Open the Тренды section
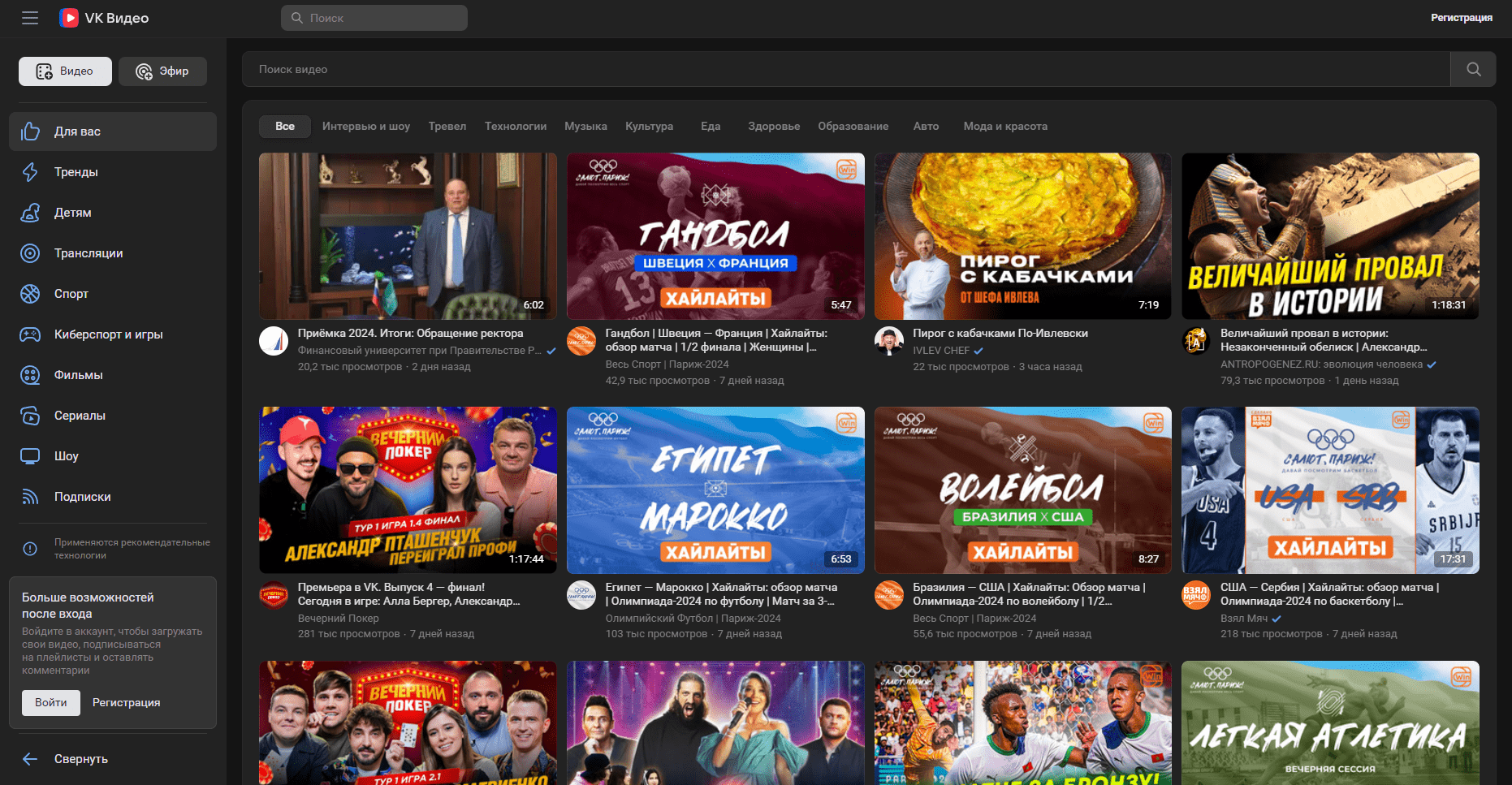 click(74, 172)
